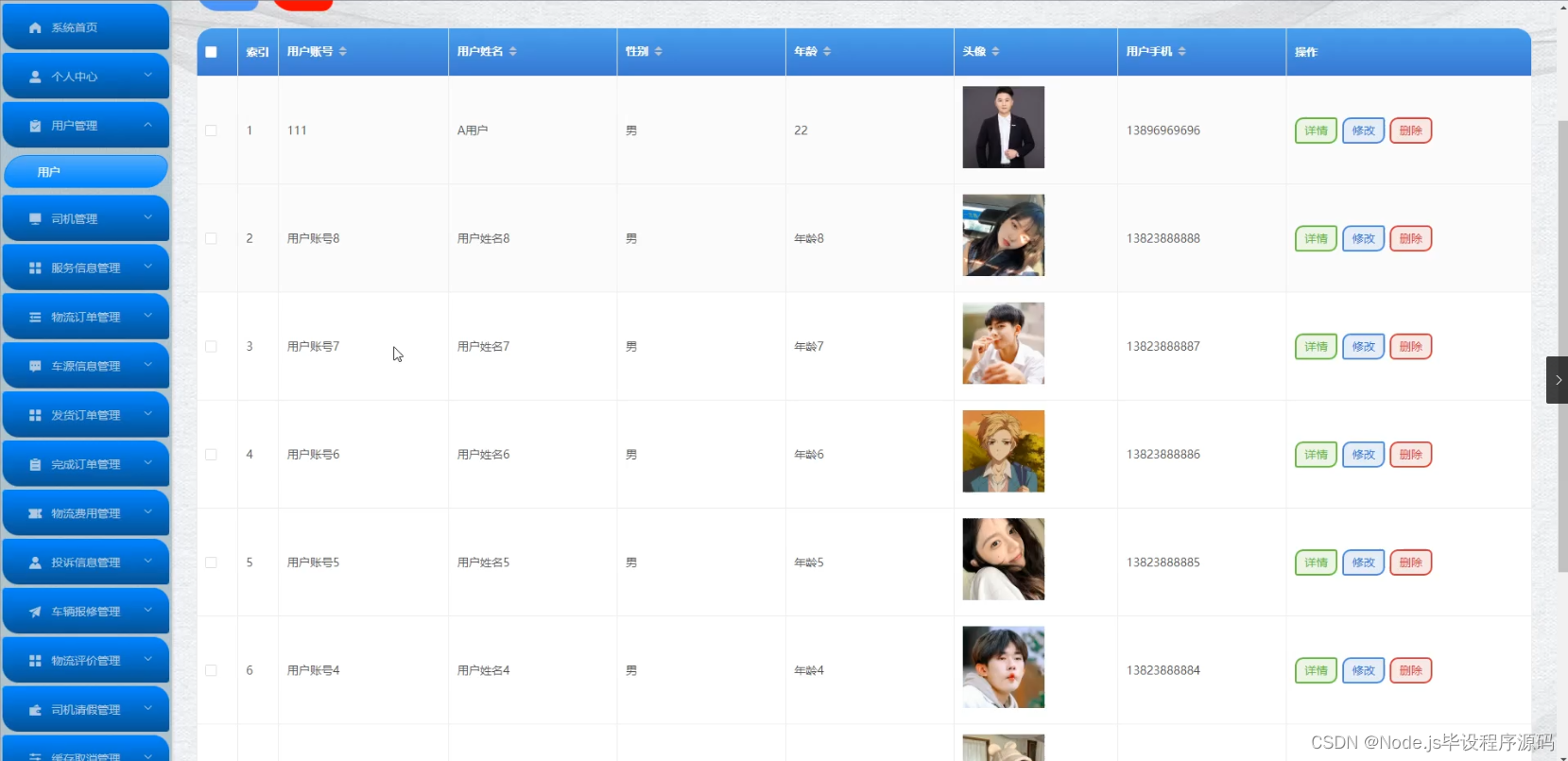The width and height of the screenshot is (1568, 761).
Task: Click the monitor icon beside 司机管理
Action: tap(35, 218)
